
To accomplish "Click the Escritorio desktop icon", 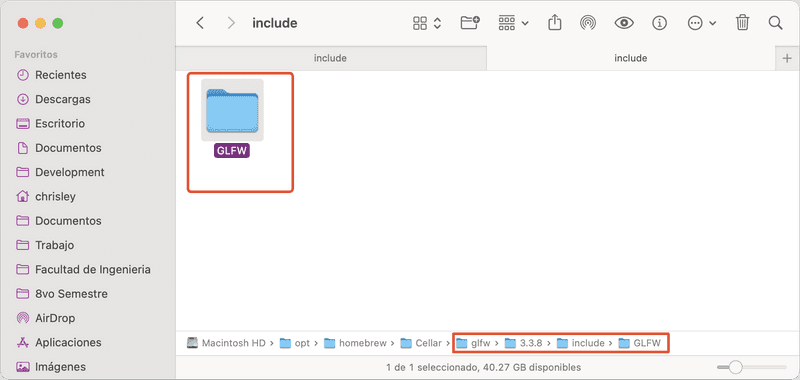I will click(x=22, y=123).
